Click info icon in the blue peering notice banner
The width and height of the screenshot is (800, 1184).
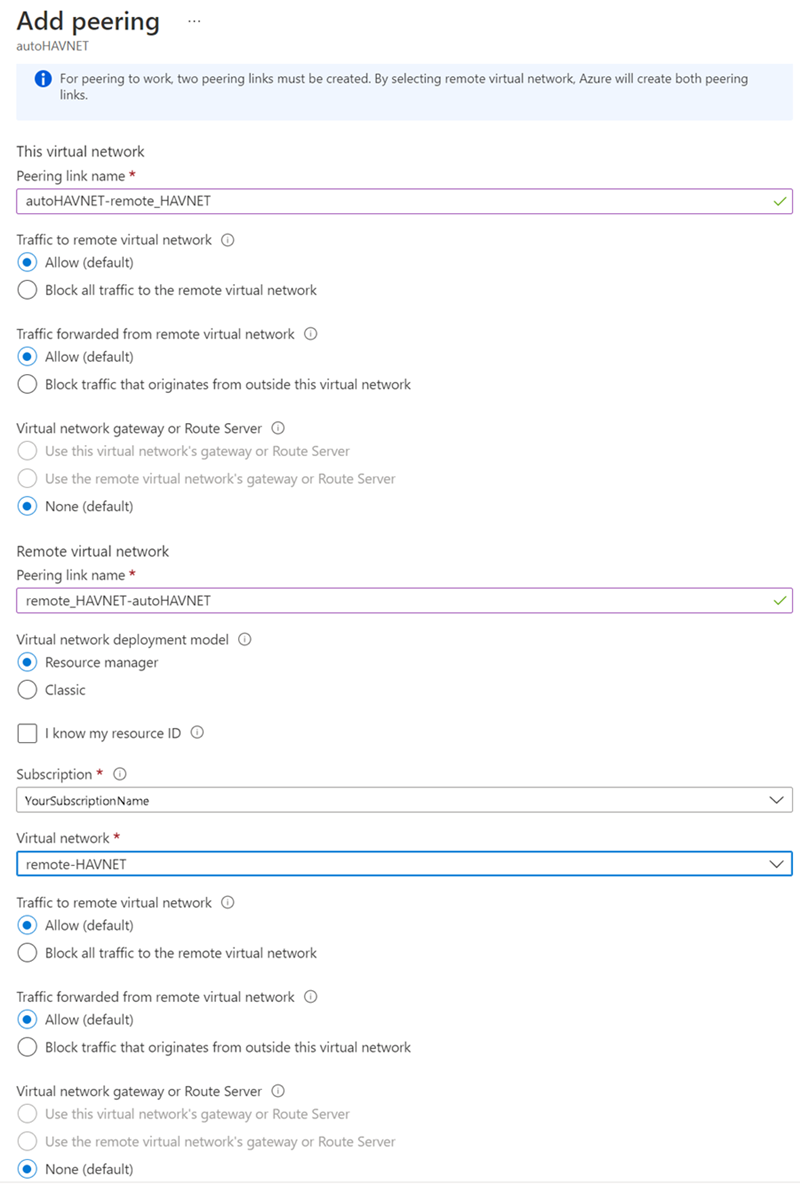(x=43, y=79)
